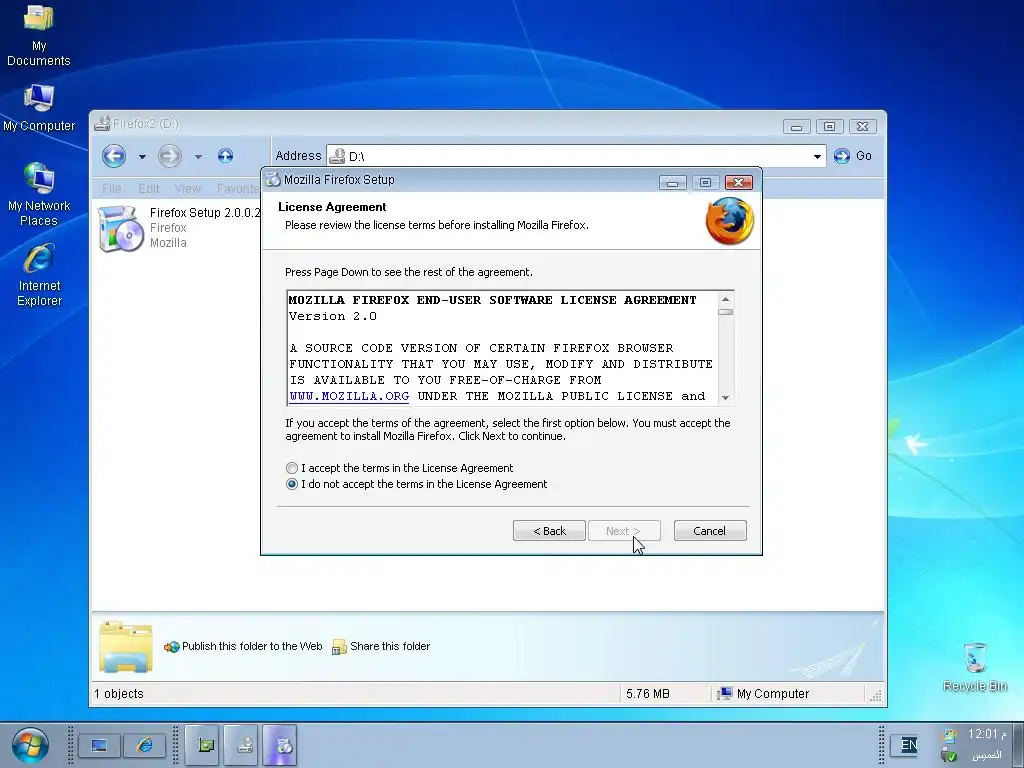Screen dimensions: 1024x768
Task: Click the EN language indicator
Action: (x=907, y=745)
